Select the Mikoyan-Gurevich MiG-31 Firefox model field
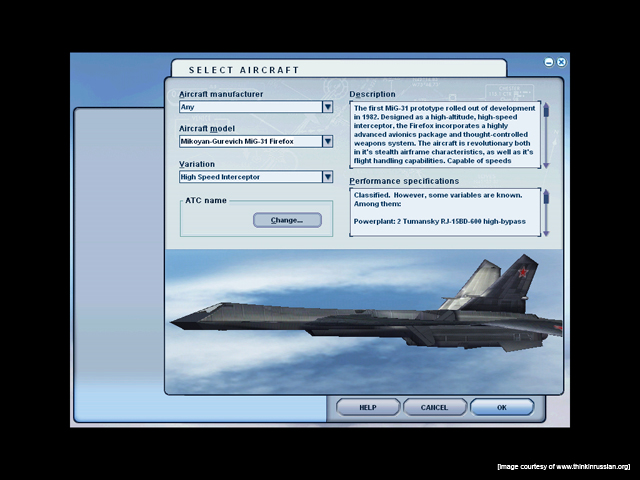 point(251,141)
